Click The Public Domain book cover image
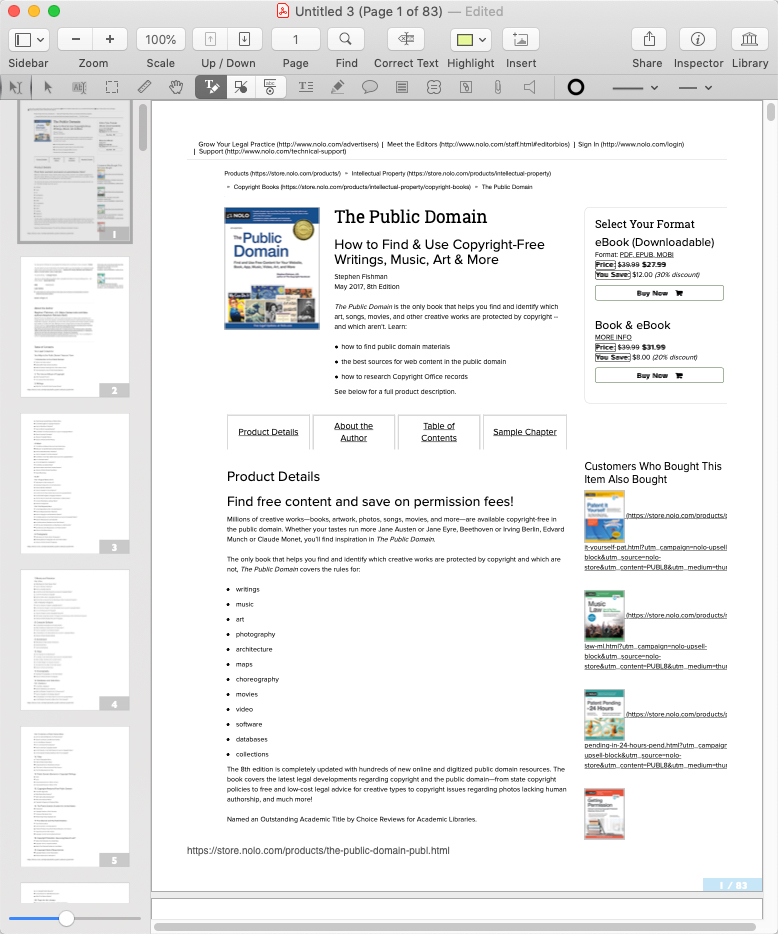This screenshot has height=934, width=778. coord(272,269)
